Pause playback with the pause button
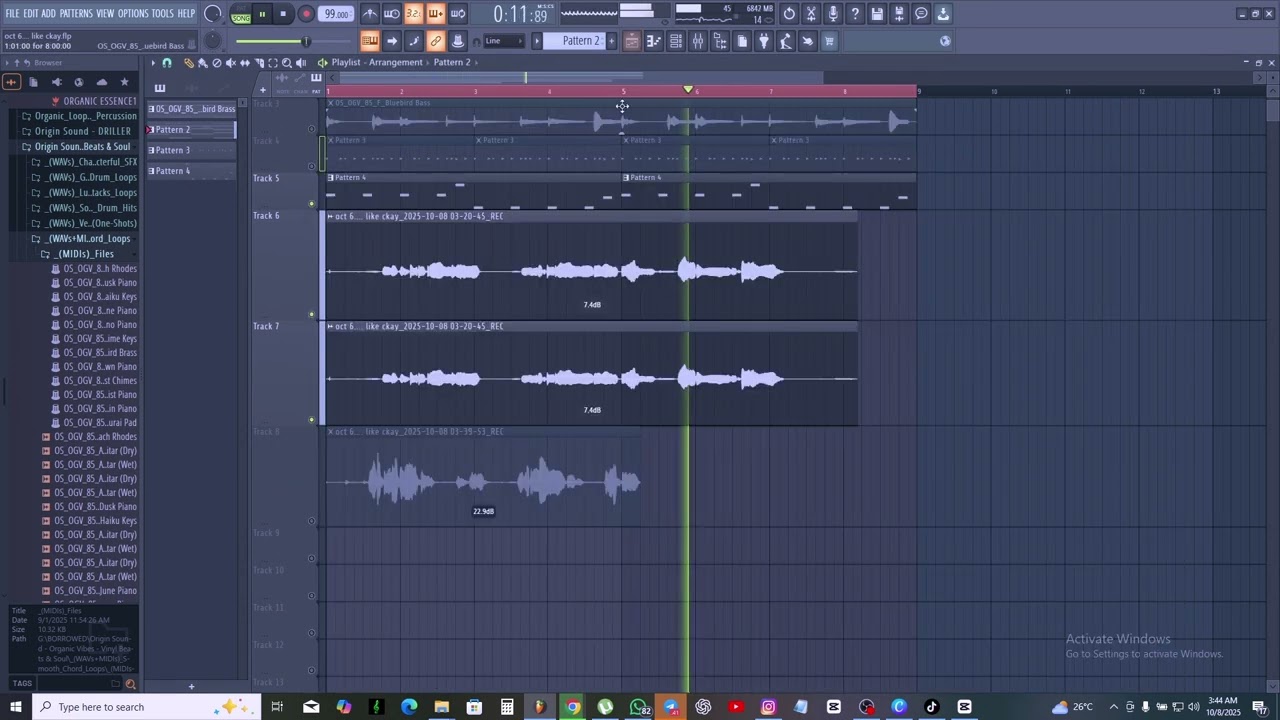The width and height of the screenshot is (1280, 720). tap(262, 14)
